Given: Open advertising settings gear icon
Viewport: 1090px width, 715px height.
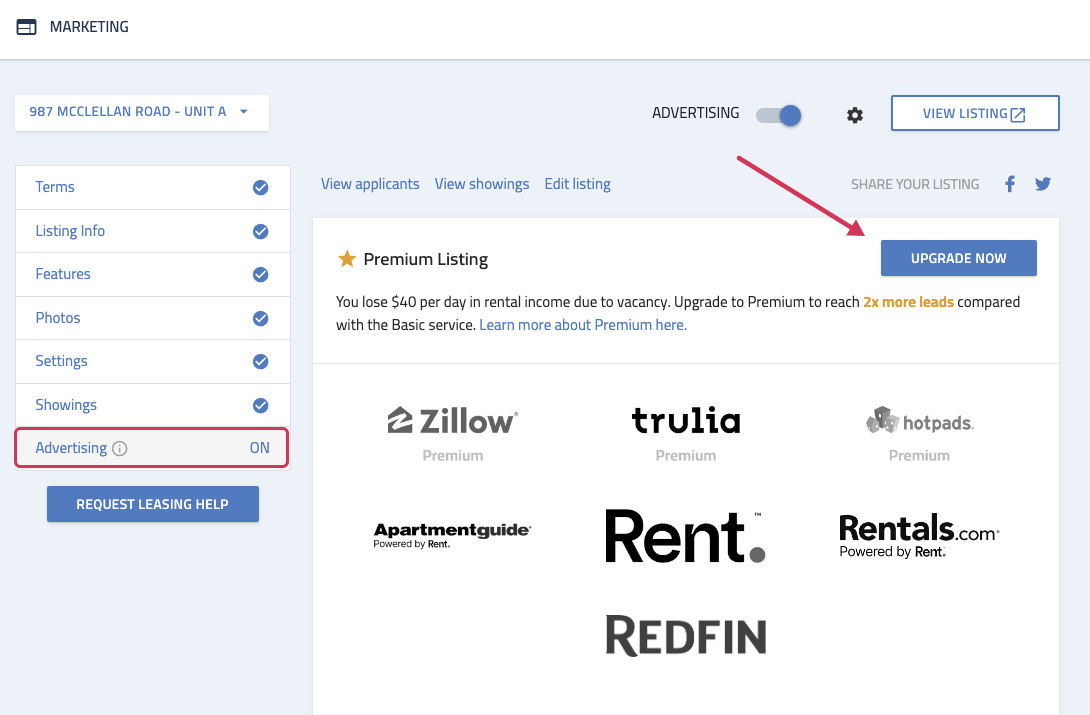Looking at the screenshot, I should coord(855,115).
